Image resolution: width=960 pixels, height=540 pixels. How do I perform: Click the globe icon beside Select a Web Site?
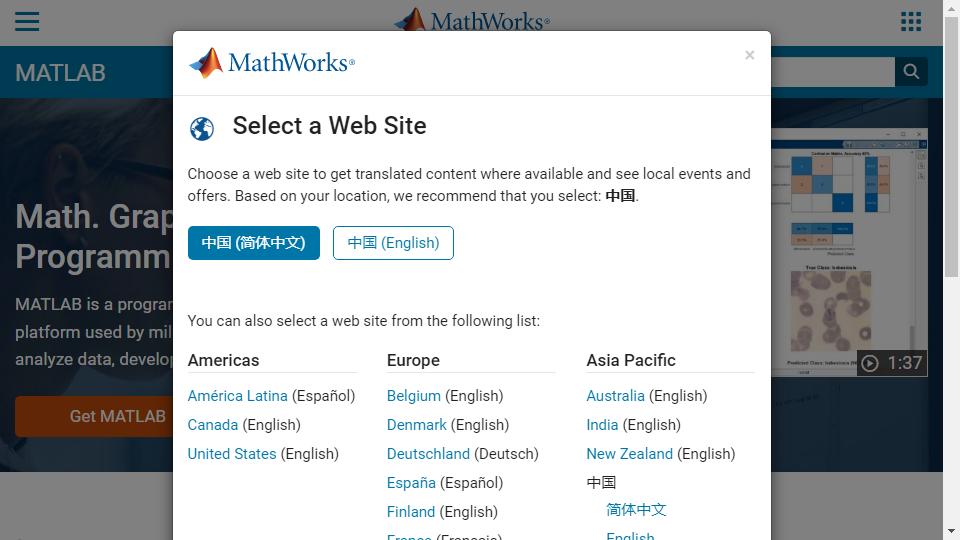202,129
